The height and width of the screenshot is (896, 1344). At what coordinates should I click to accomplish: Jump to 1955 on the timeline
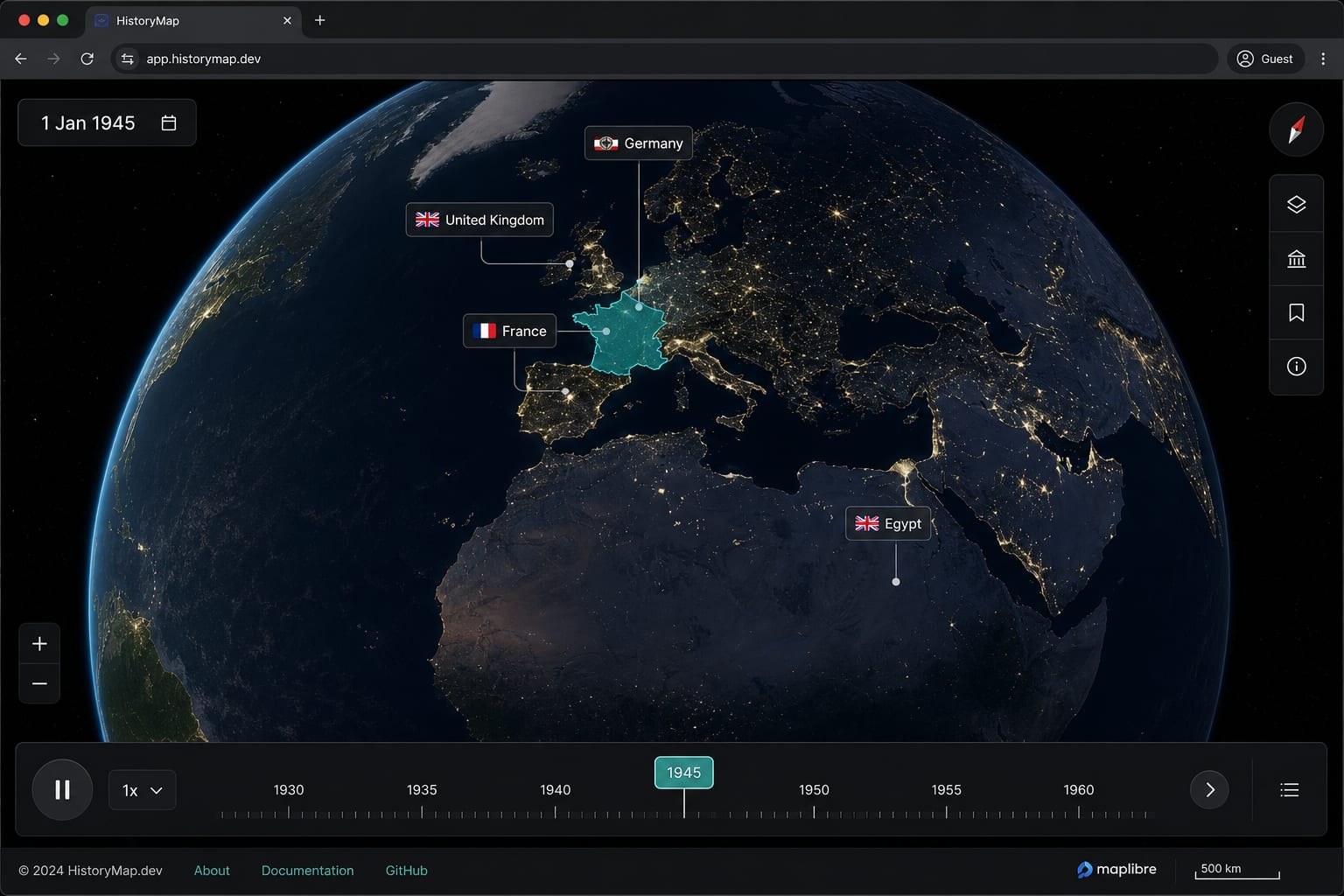(946, 790)
